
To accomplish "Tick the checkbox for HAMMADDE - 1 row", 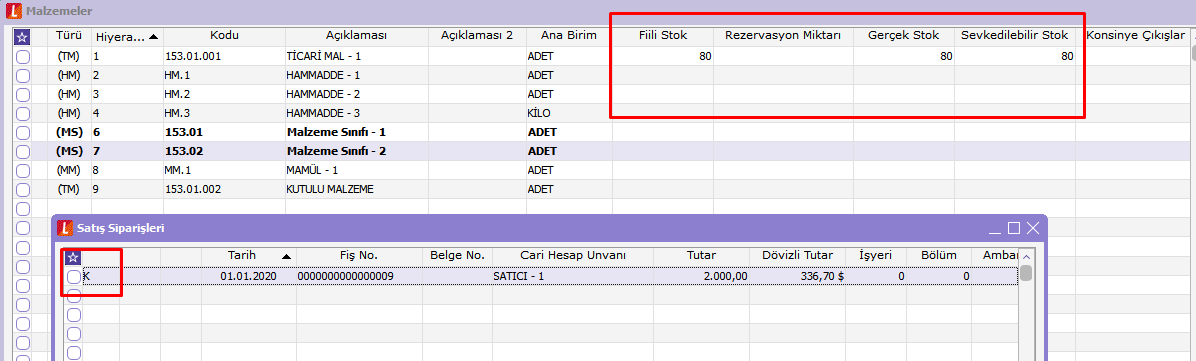I will point(23,76).
